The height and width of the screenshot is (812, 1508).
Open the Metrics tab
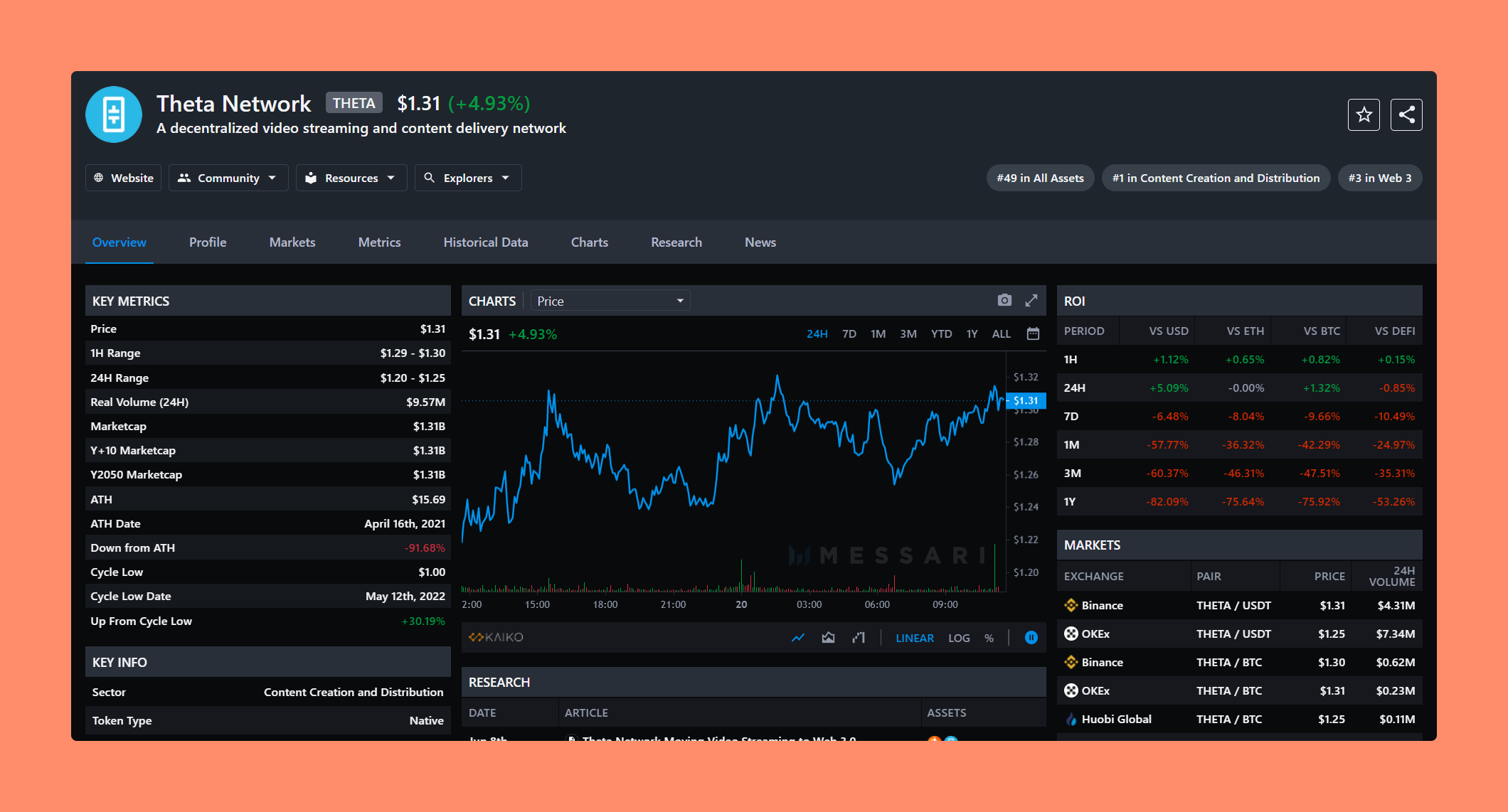pyautogui.click(x=379, y=242)
